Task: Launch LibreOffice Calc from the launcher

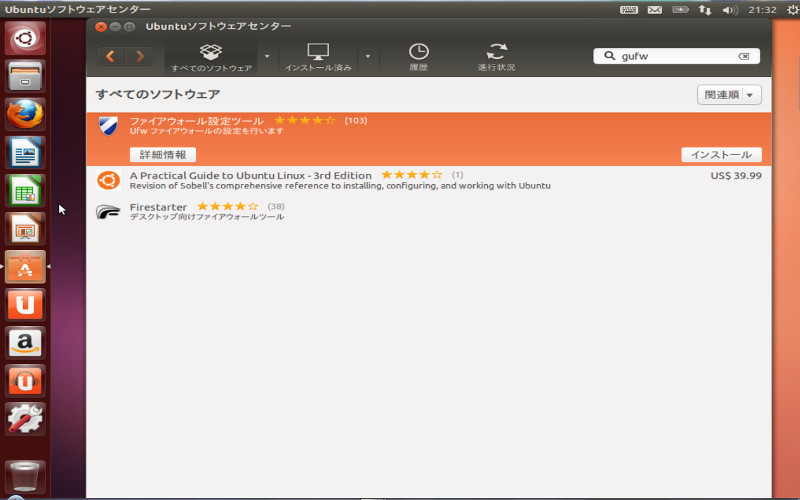Action: tap(25, 191)
